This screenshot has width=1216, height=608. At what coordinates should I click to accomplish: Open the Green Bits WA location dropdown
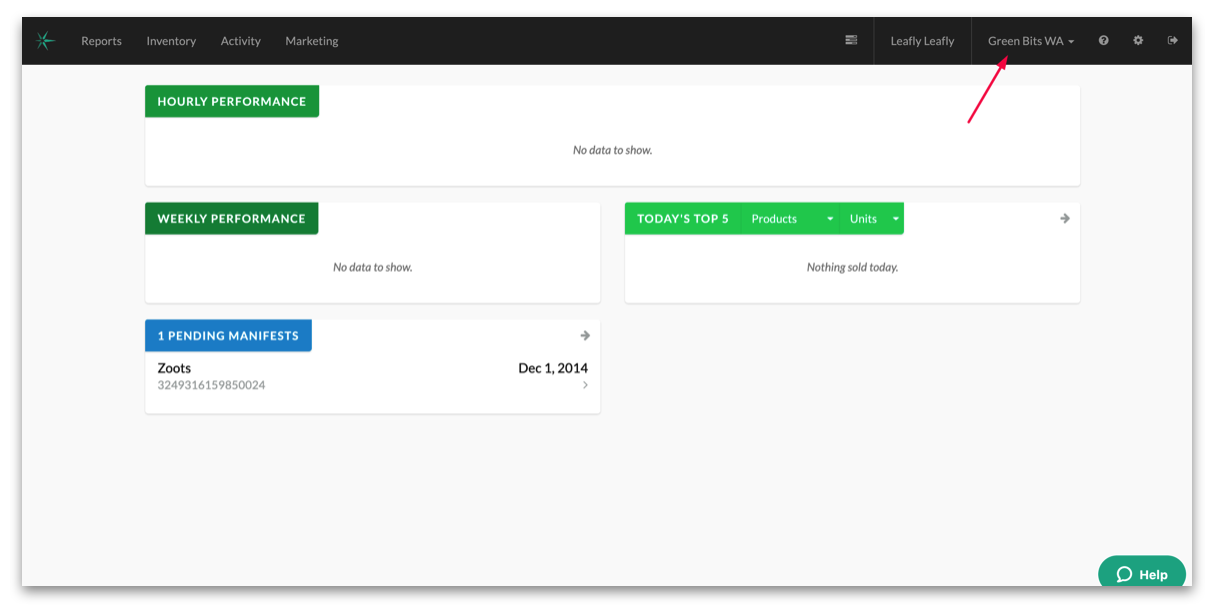point(1031,41)
